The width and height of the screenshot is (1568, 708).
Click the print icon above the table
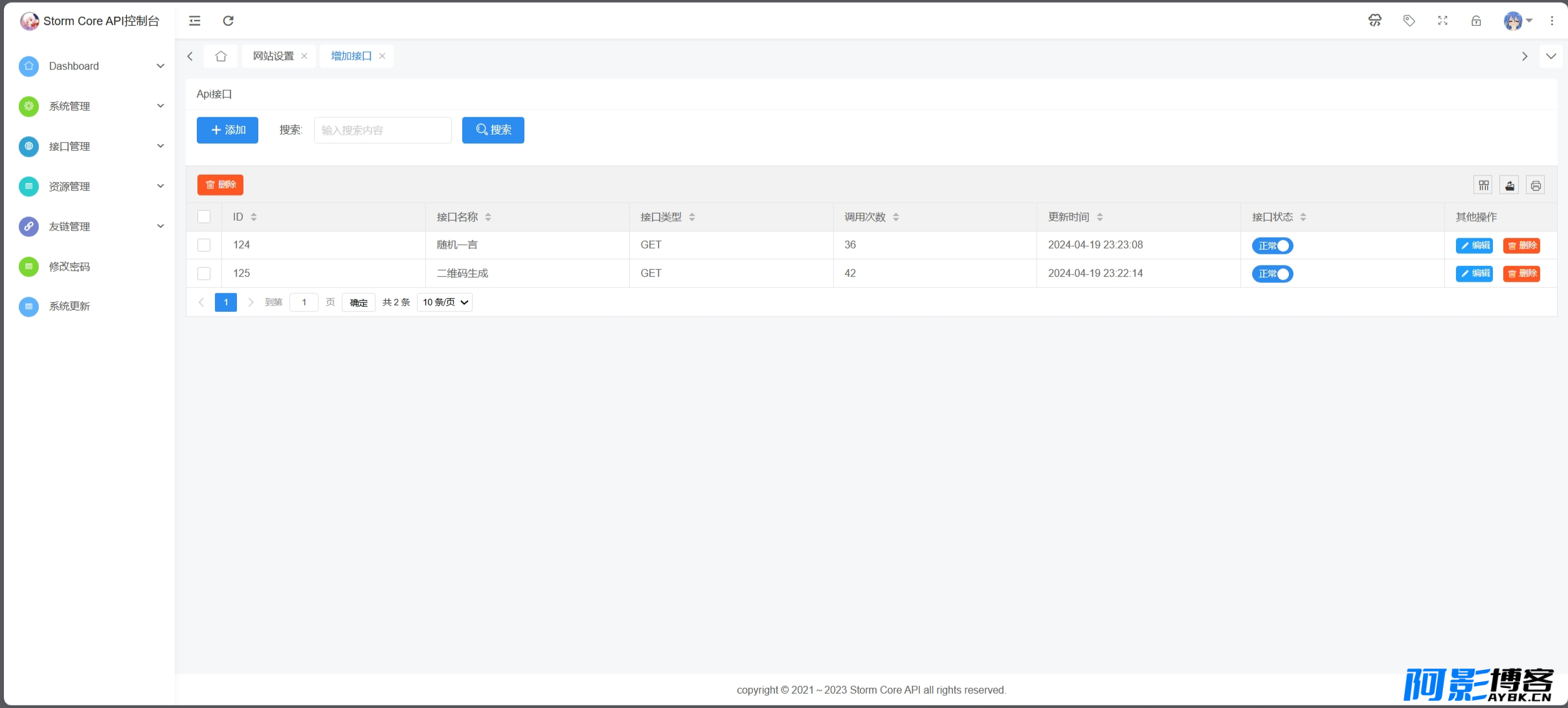click(x=1535, y=186)
